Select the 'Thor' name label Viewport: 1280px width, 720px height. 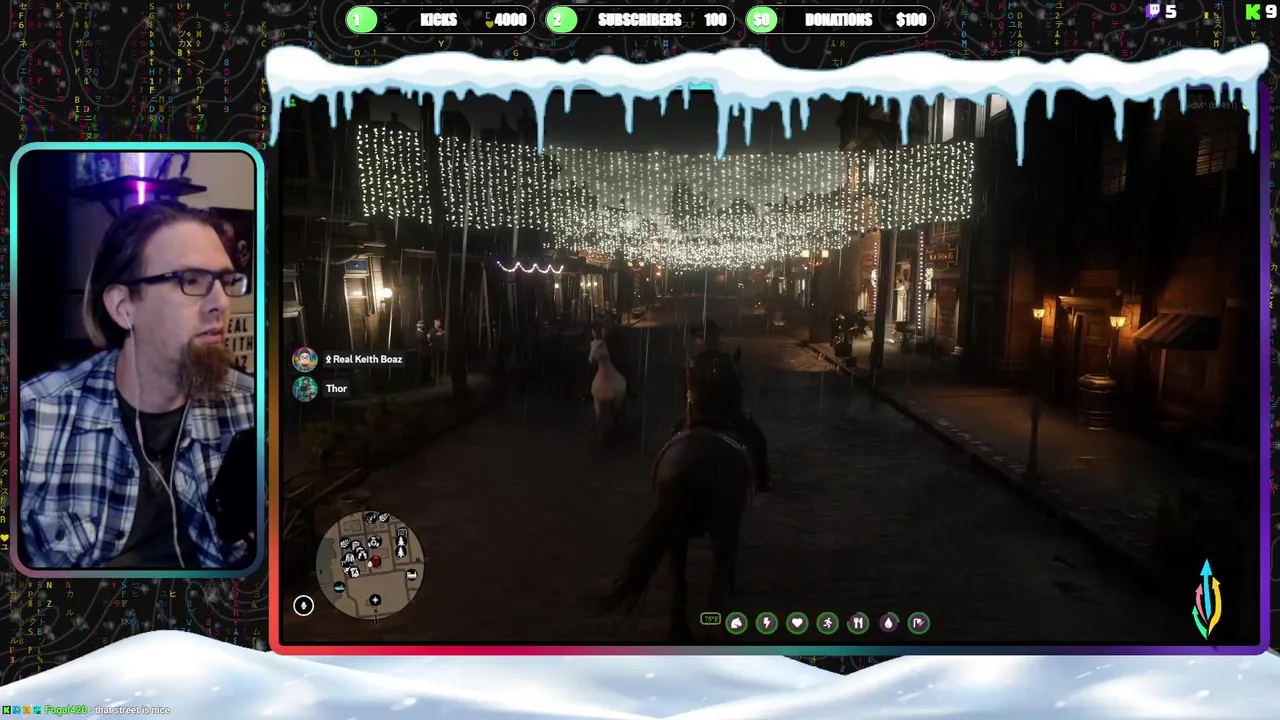tap(336, 389)
